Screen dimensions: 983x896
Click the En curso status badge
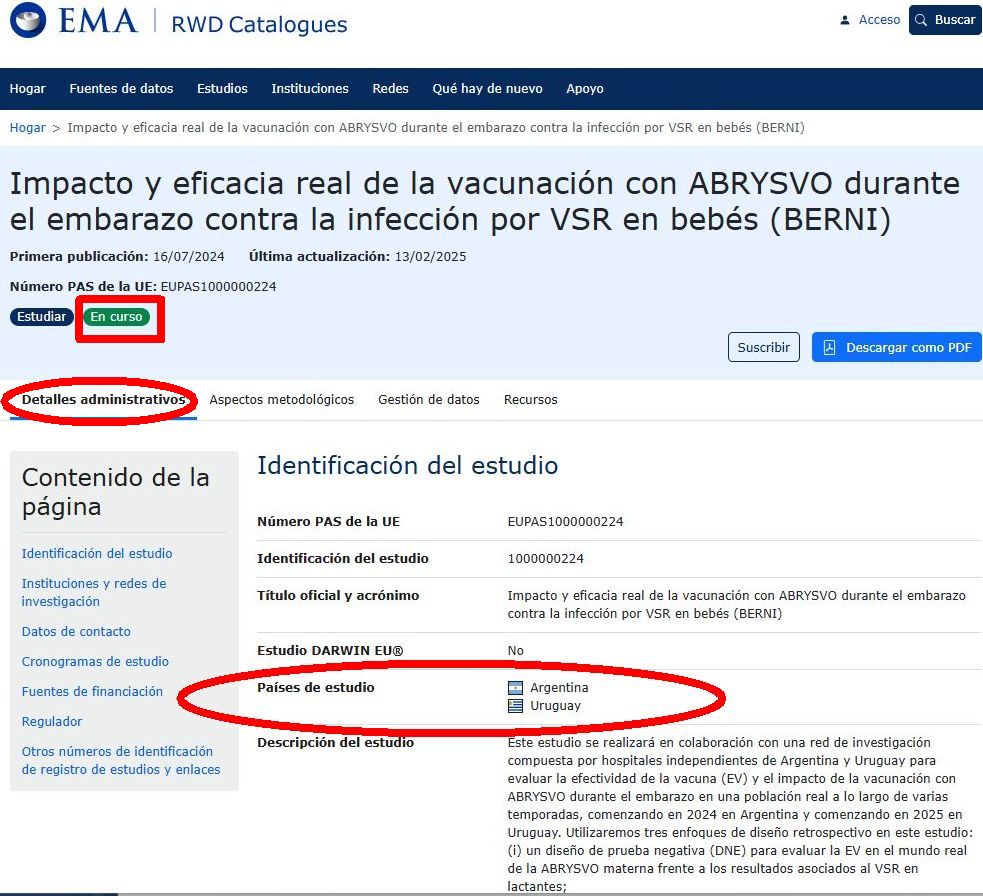(117, 317)
